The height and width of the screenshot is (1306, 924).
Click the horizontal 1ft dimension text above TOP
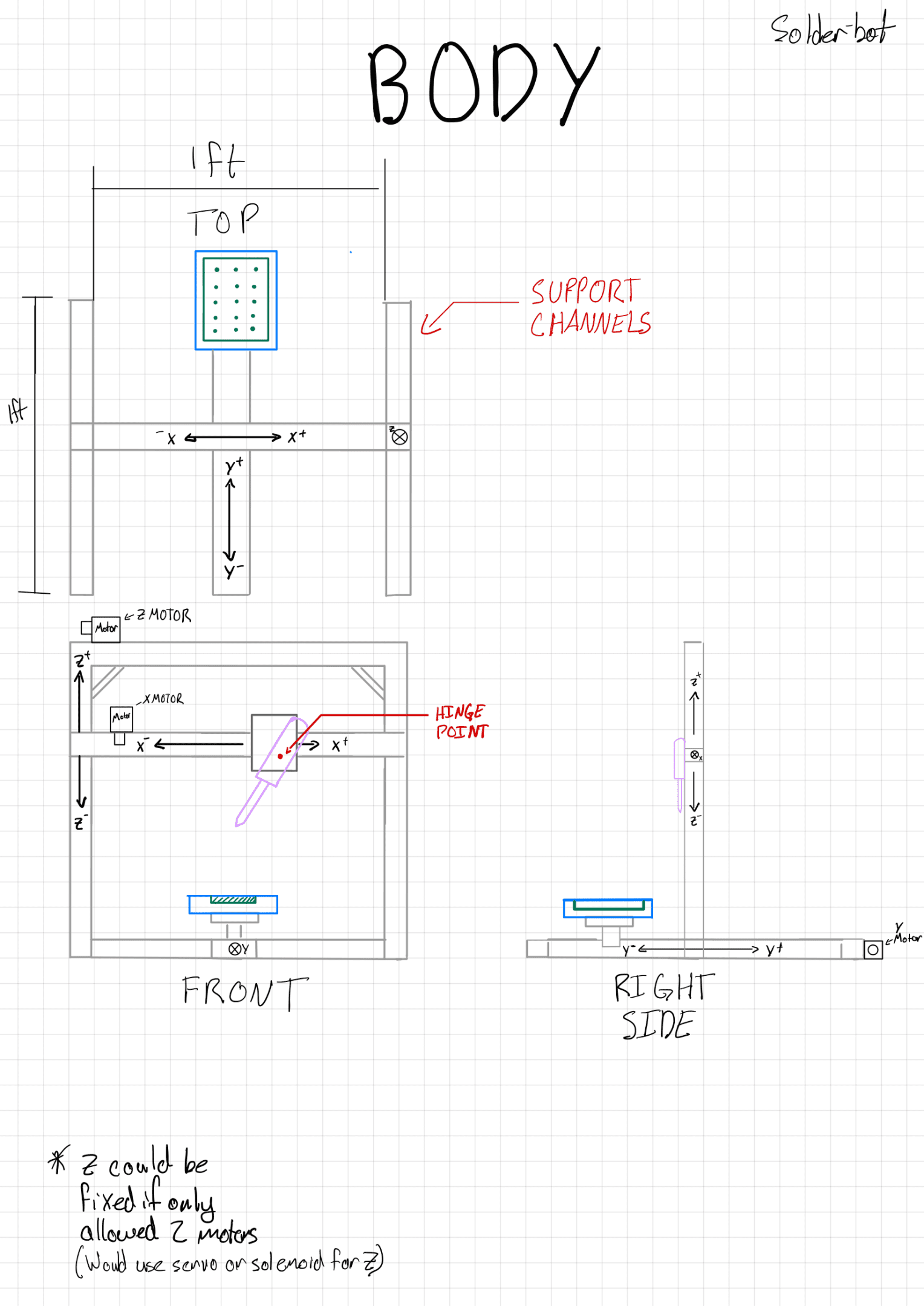point(218,160)
